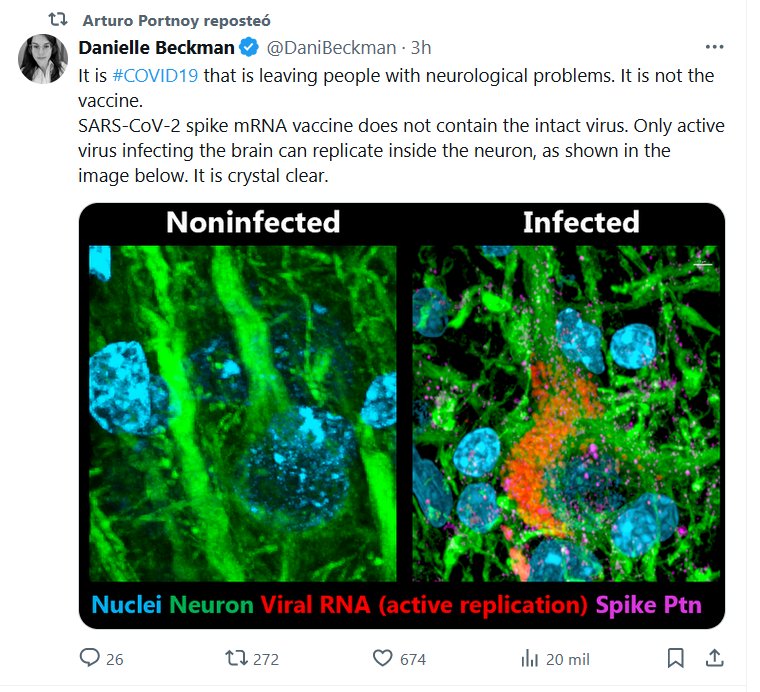Bookmark Danielle Beckman's tweet
760x692 pixels.
[676, 658]
